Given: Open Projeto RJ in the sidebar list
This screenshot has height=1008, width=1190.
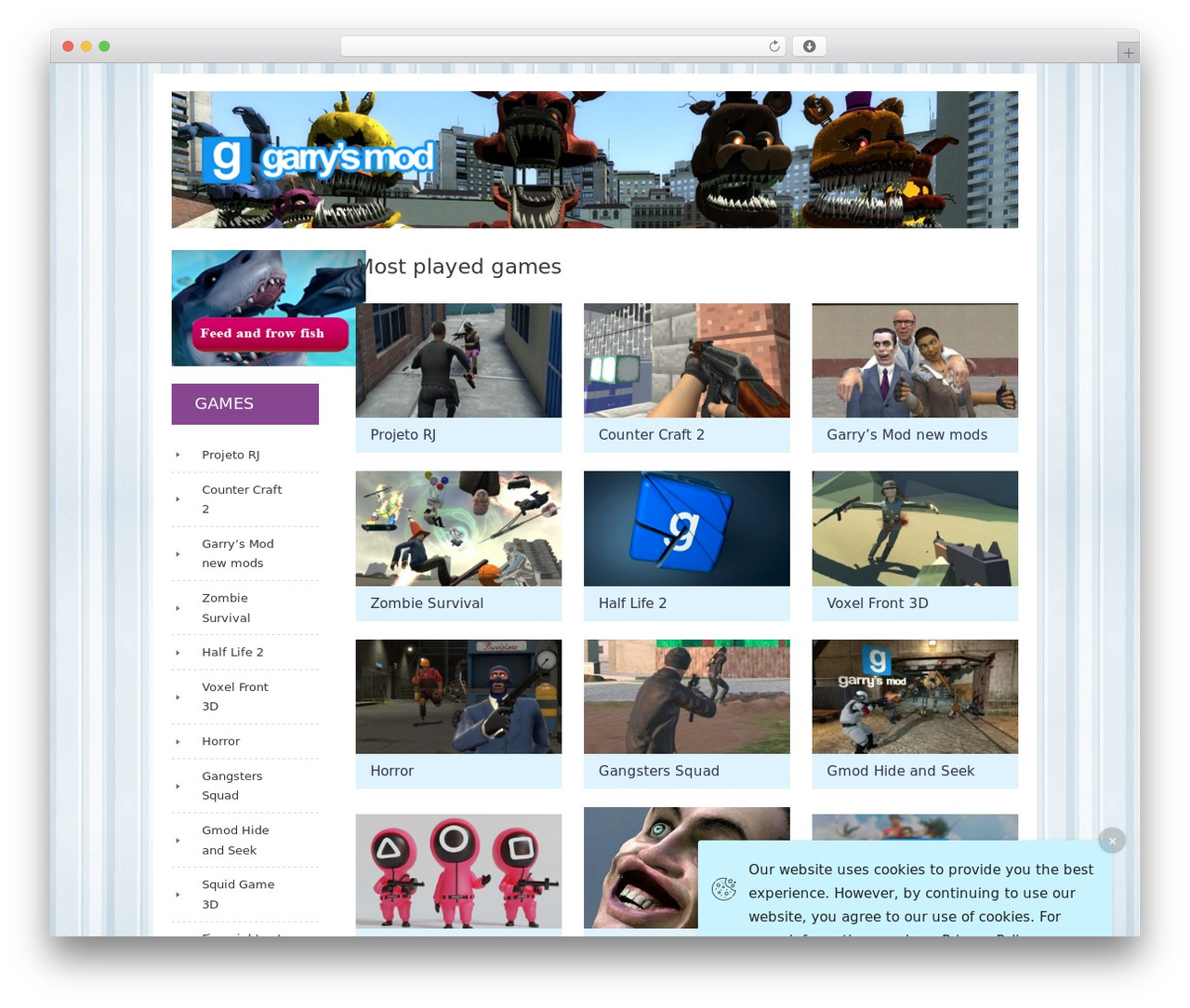Looking at the screenshot, I should (x=231, y=455).
